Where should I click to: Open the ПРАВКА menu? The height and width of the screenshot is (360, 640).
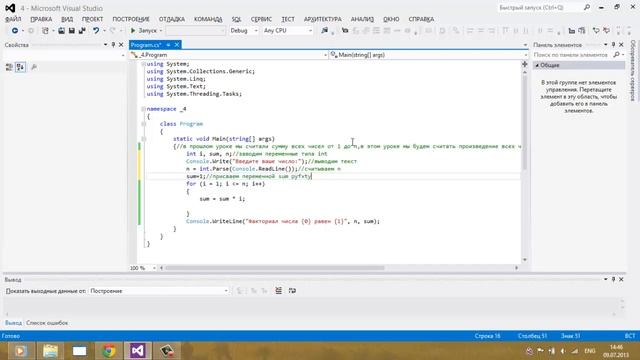(41, 19)
